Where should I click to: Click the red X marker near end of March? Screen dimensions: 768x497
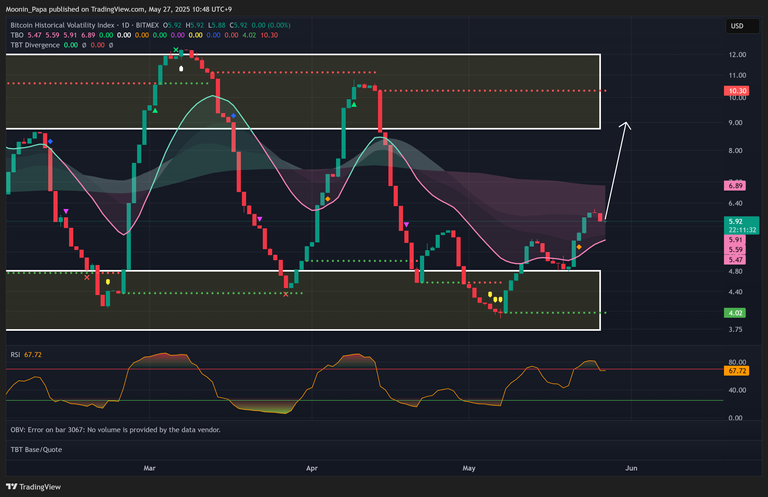click(287, 294)
